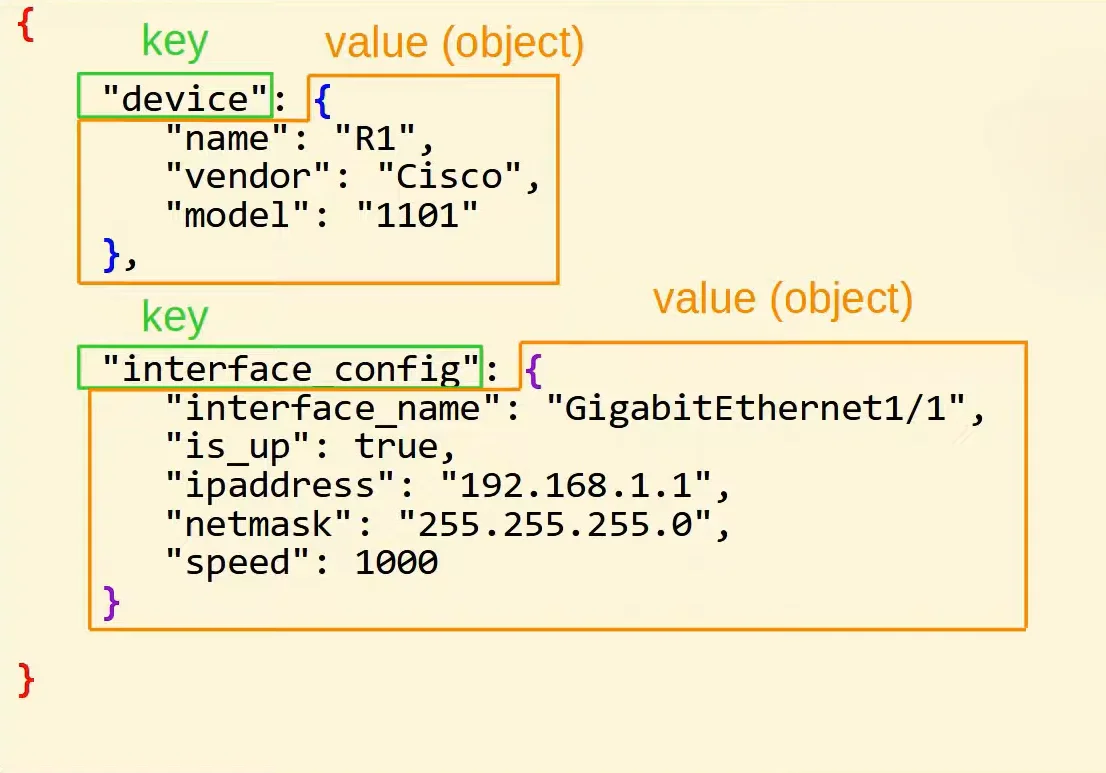
Task: Click "value (object)" label above device object
Action: (x=454, y=44)
